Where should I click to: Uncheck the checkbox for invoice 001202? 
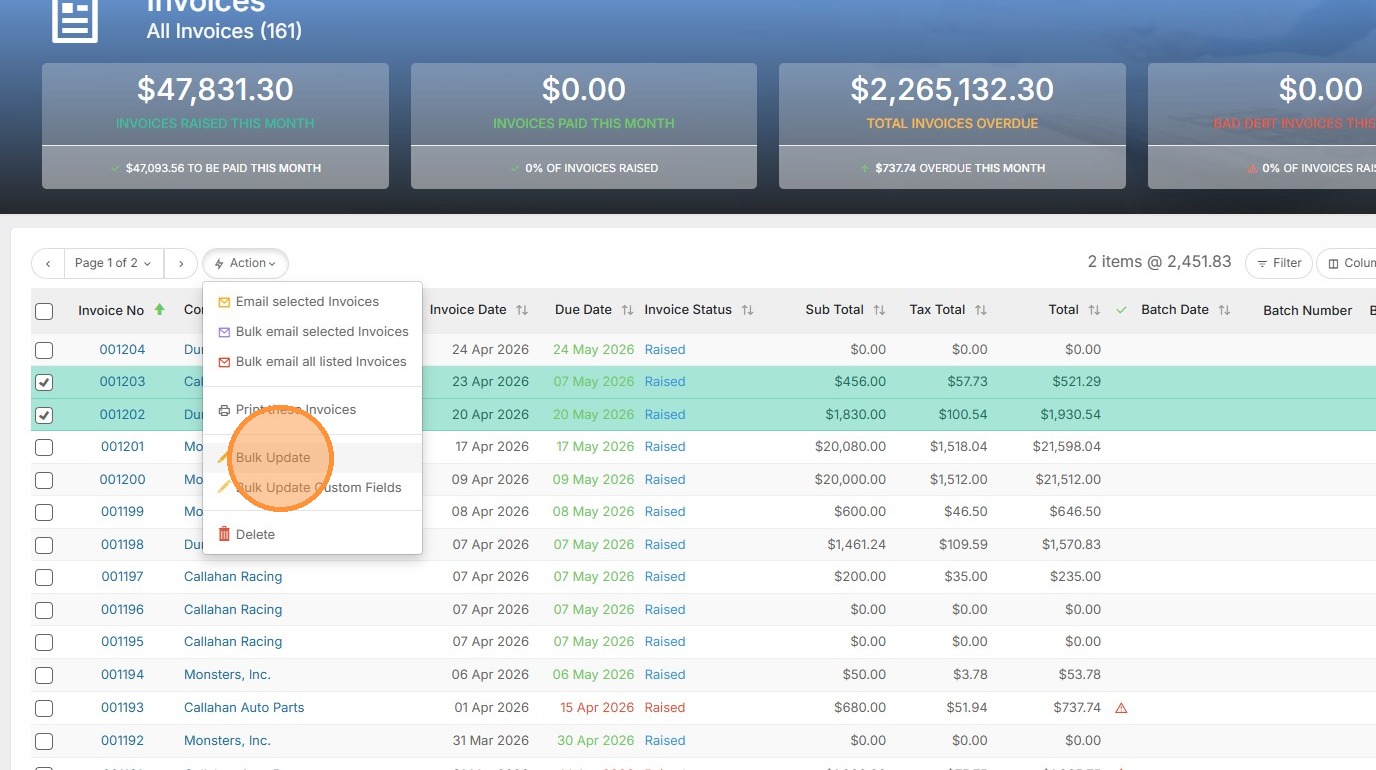pyautogui.click(x=44, y=415)
